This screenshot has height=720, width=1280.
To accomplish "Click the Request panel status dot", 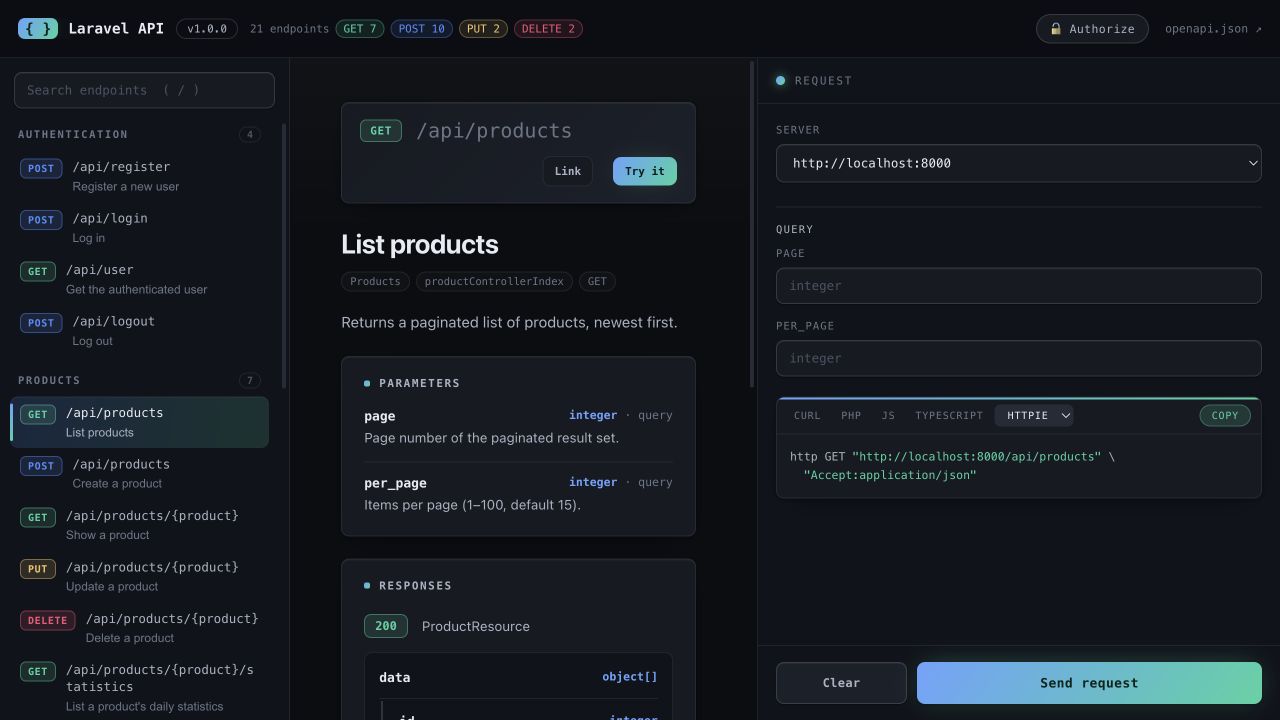I will point(781,80).
